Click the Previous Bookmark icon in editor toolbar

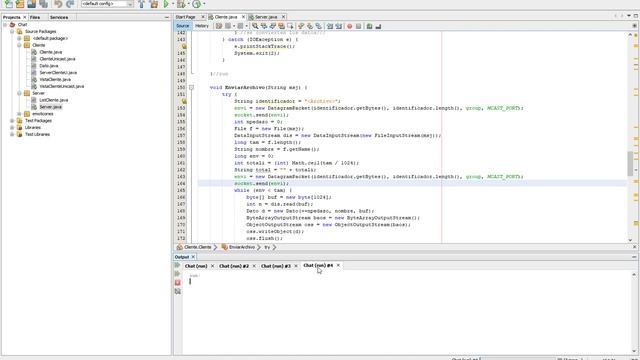[x=301, y=26]
